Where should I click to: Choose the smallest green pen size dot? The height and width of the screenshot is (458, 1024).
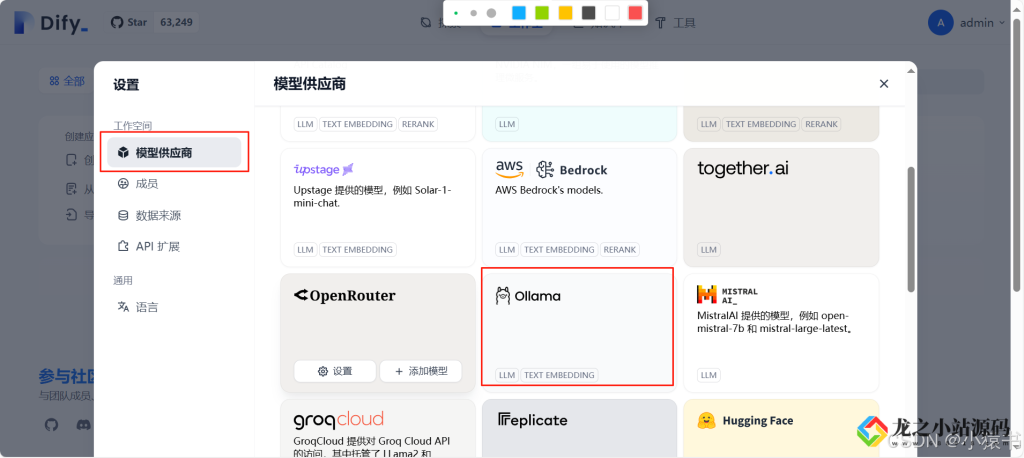tap(456, 13)
